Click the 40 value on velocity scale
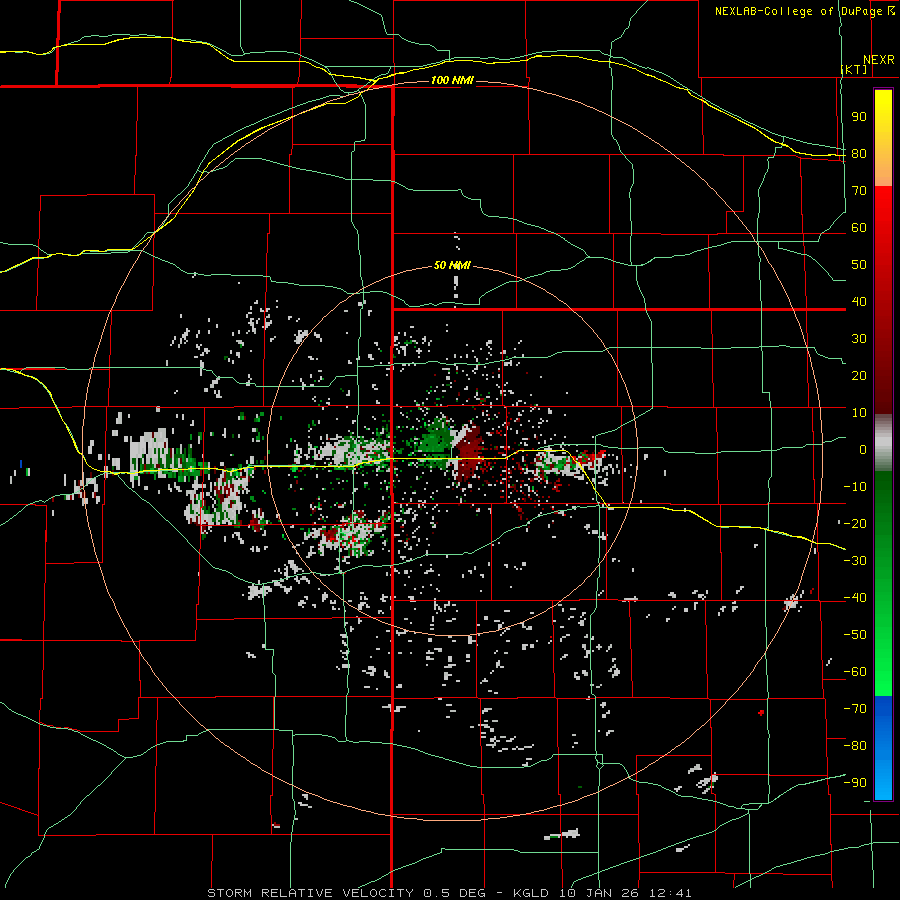 point(859,302)
